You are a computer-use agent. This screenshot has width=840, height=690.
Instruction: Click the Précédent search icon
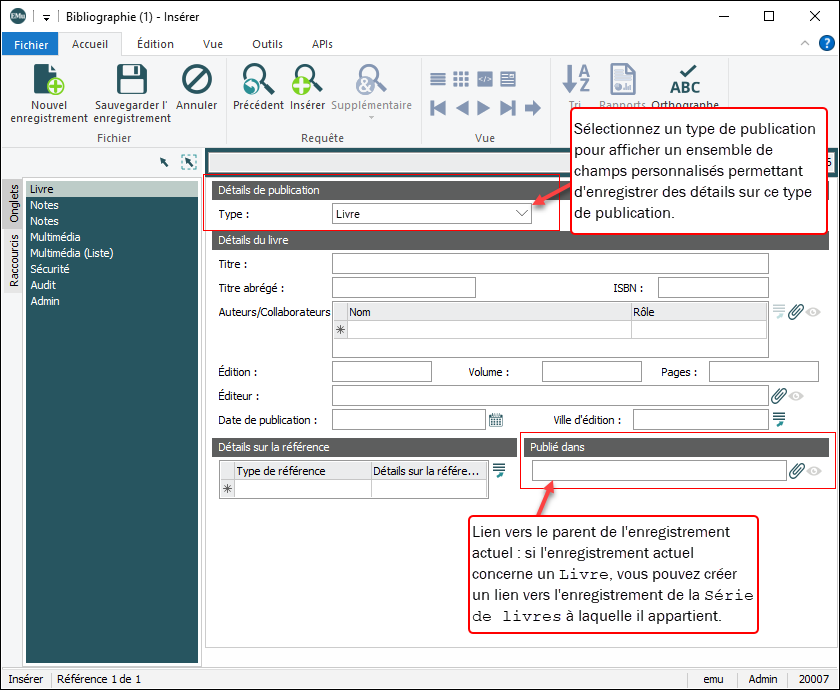point(258,81)
